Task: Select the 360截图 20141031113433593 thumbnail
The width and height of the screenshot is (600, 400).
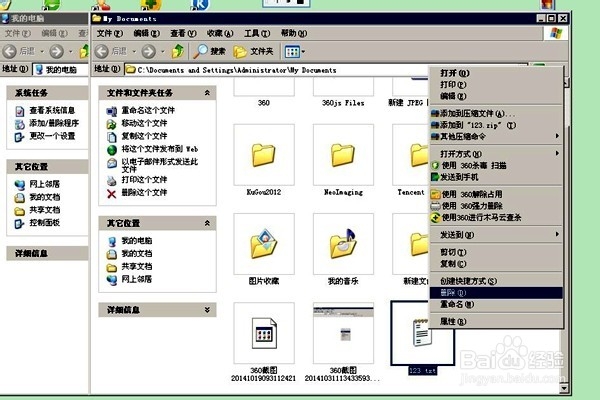Action: pyautogui.click(x=343, y=333)
